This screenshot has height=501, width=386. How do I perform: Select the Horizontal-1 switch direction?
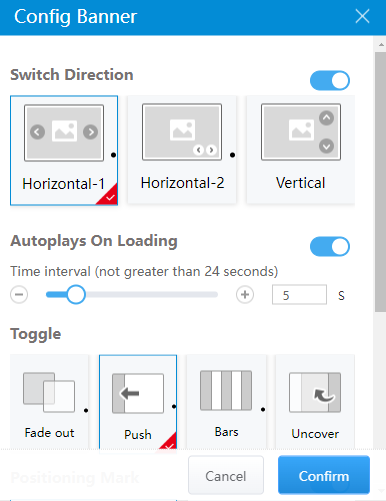click(x=64, y=150)
